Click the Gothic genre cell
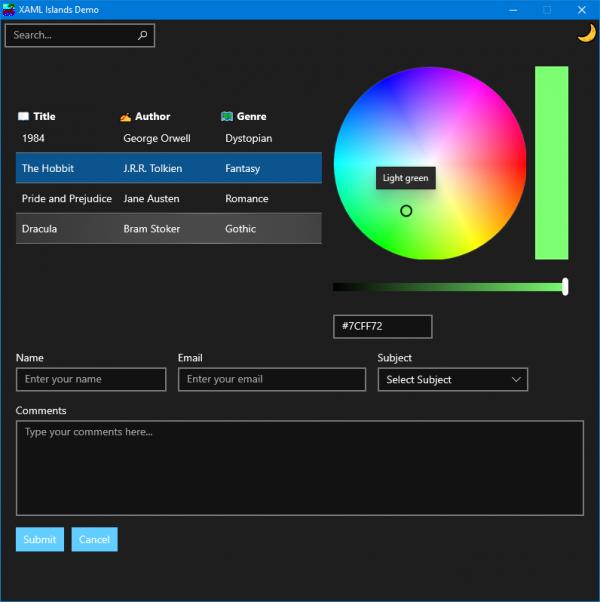Image resolution: width=600 pixels, height=602 pixels. point(240,229)
